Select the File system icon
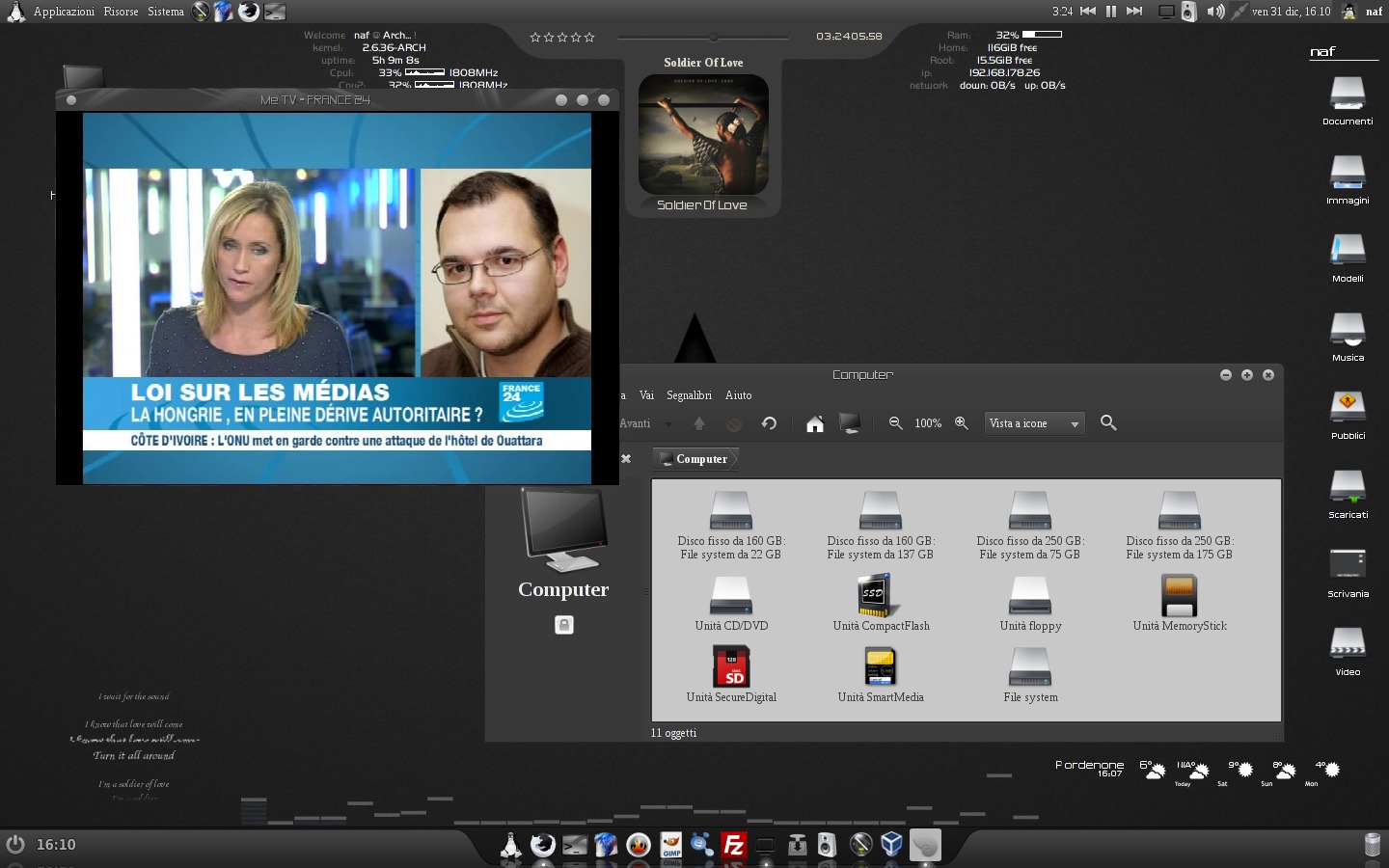Image resolution: width=1389 pixels, height=868 pixels. 1030,675
